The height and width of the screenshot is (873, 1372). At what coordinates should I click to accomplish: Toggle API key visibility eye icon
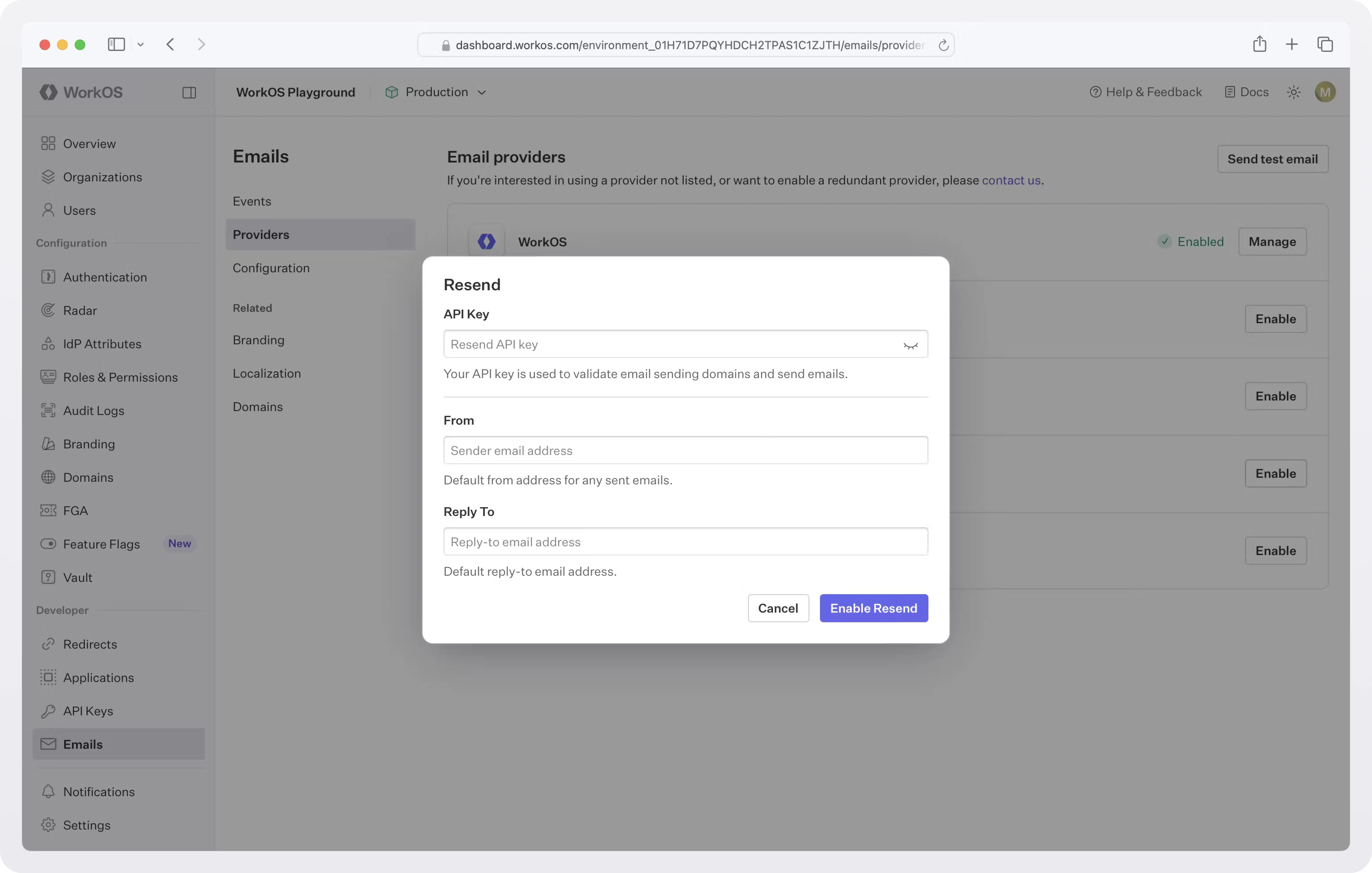(x=910, y=345)
